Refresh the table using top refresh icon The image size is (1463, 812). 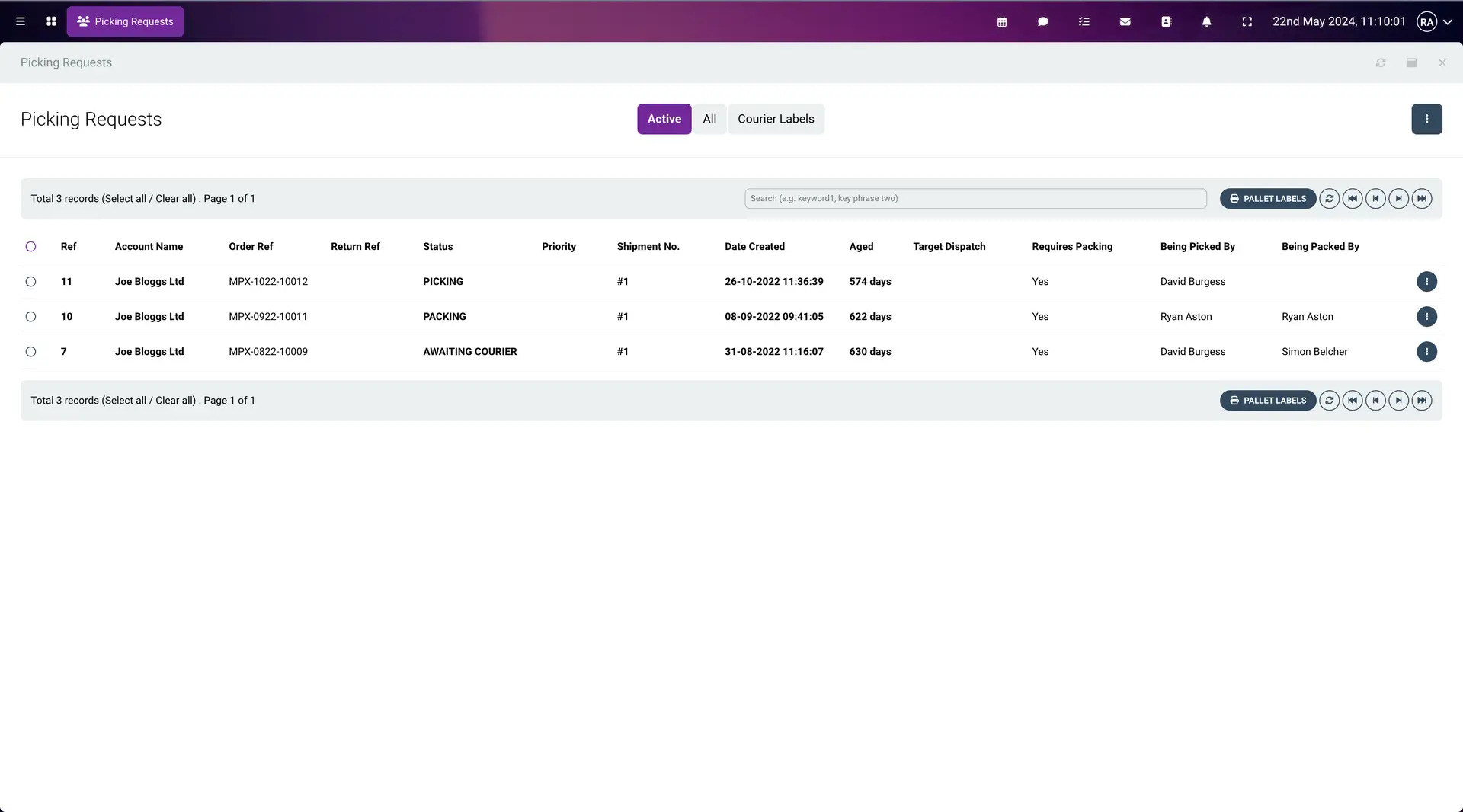point(1329,199)
